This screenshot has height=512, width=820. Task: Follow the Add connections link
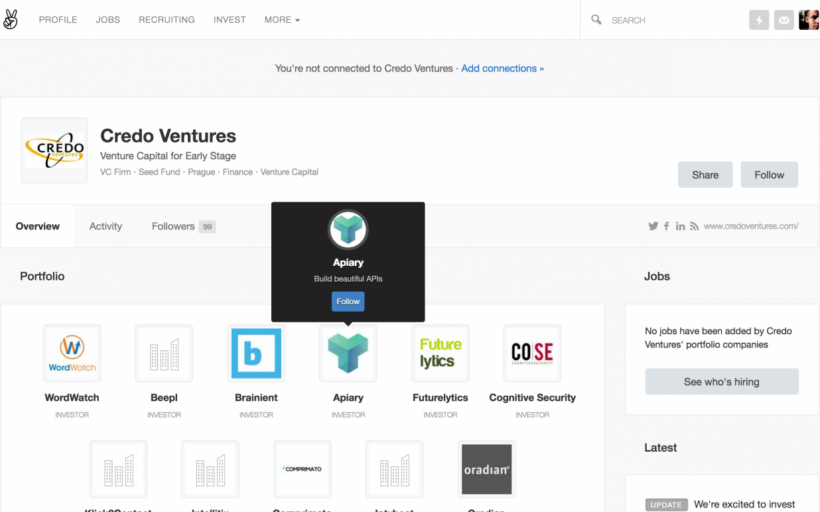coord(502,69)
